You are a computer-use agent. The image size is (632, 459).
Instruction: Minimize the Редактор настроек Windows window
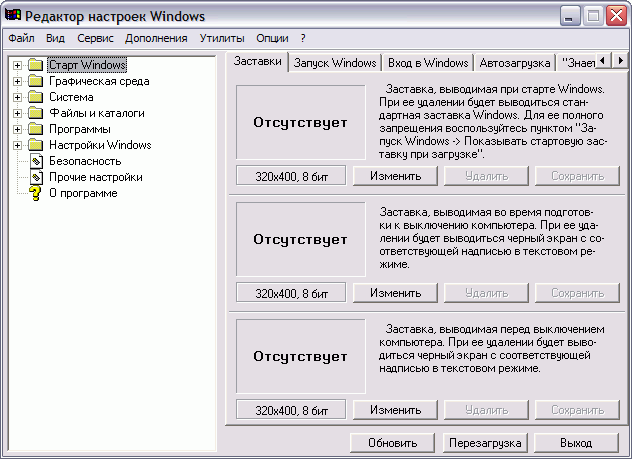[570, 16]
